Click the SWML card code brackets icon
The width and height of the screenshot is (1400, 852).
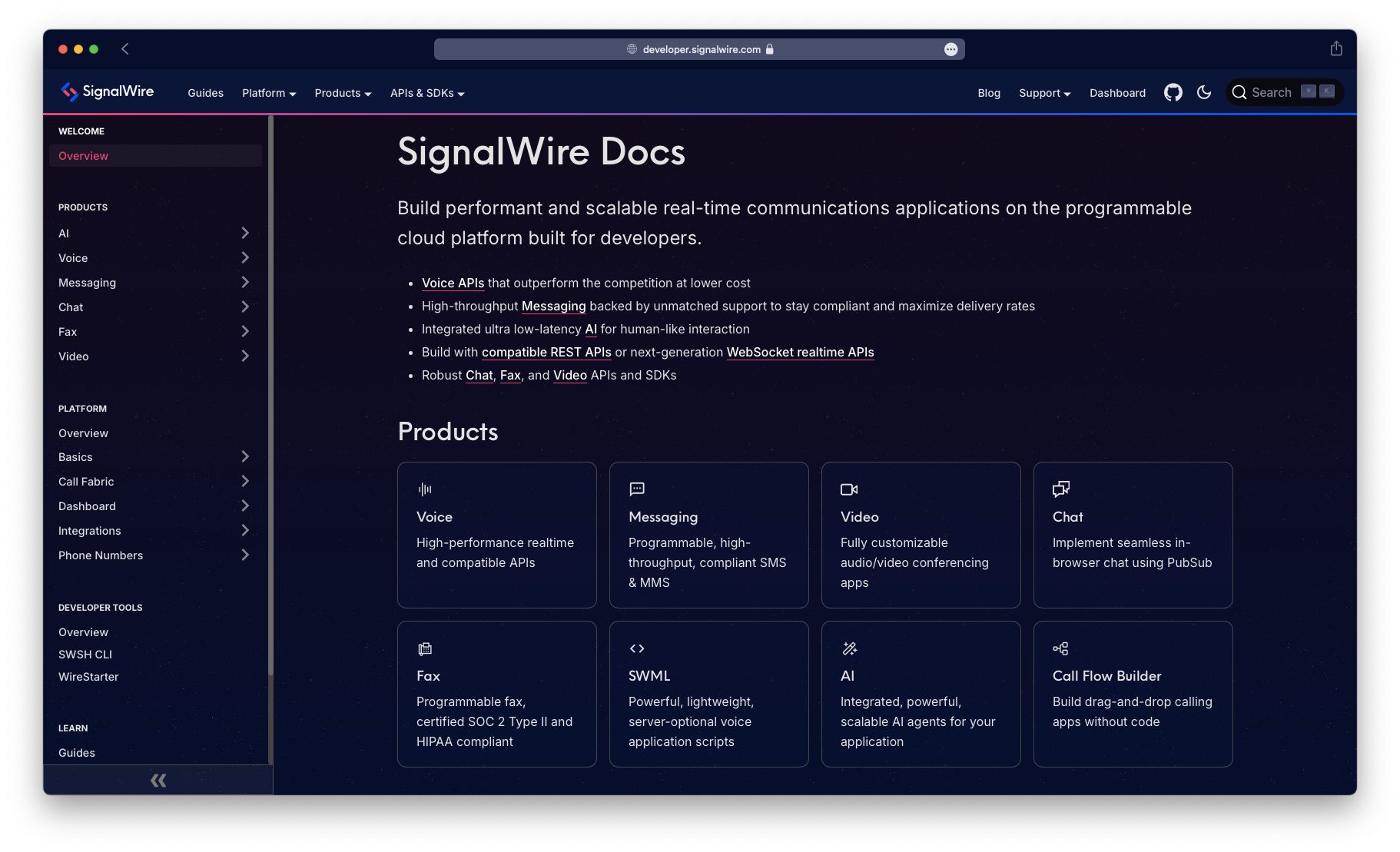637,648
